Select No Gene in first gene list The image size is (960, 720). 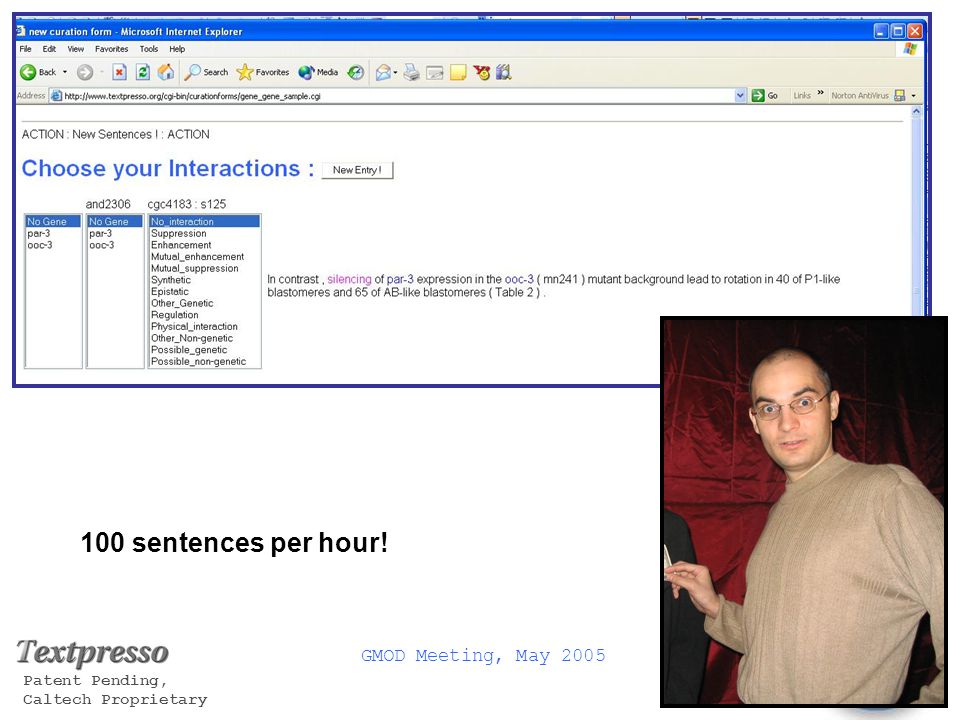pyautogui.click(x=53, y=222)
